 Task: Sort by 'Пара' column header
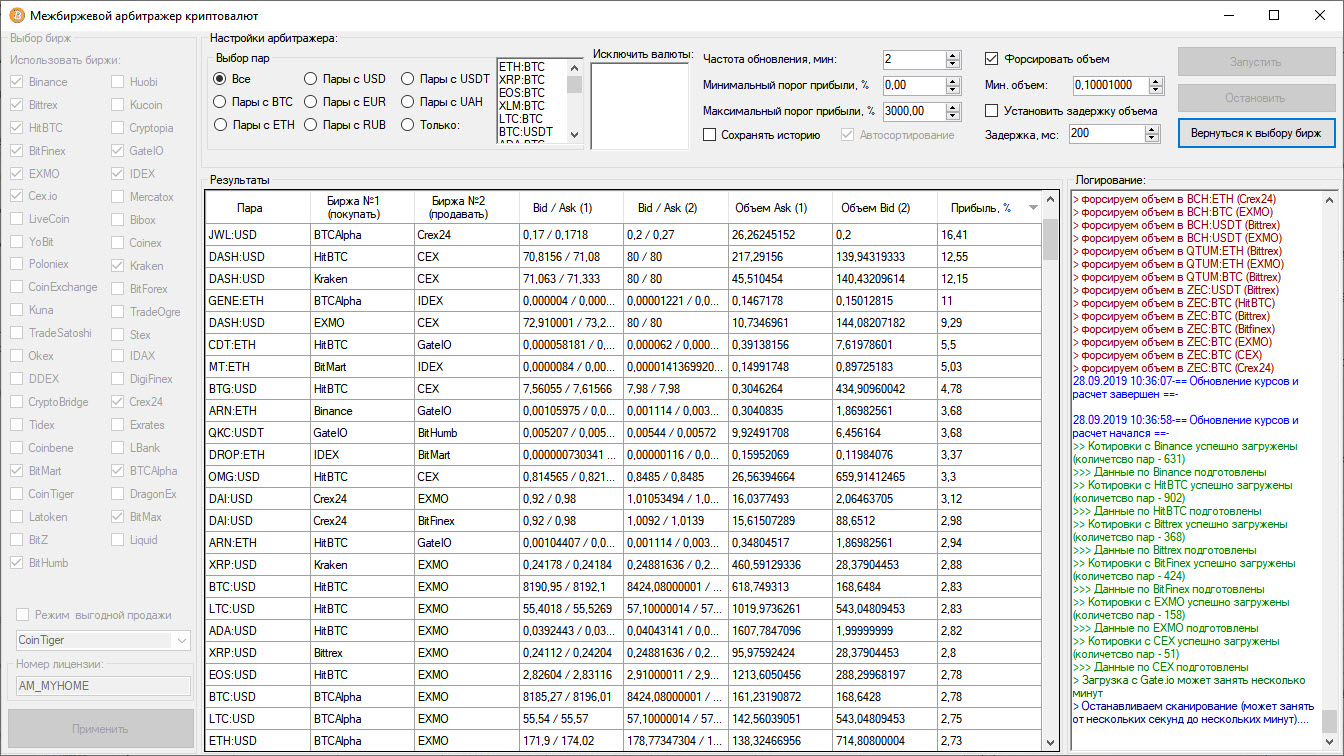point(258,208)
